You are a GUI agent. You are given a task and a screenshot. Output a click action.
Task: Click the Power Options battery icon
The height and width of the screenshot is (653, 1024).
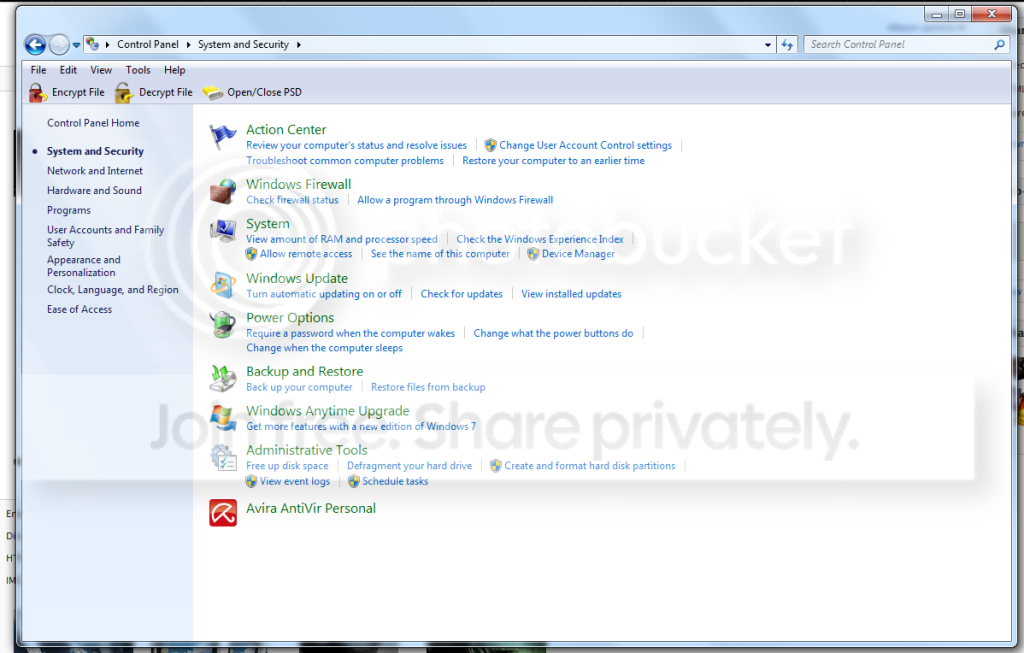223,325
